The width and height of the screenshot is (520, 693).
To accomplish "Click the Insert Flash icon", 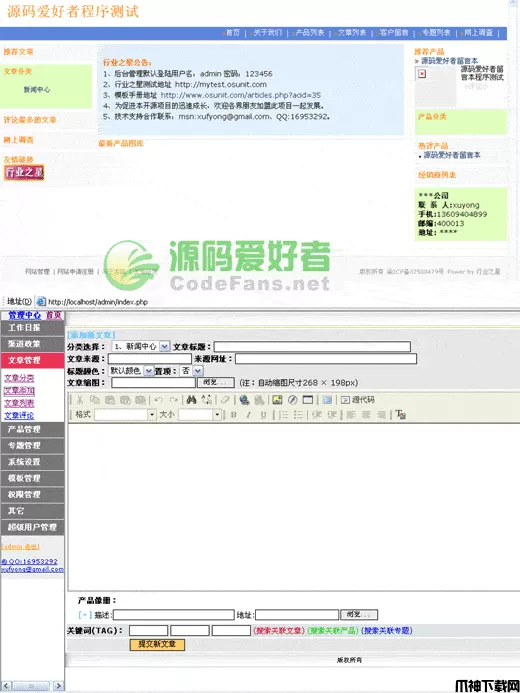I will coord(292,400).
